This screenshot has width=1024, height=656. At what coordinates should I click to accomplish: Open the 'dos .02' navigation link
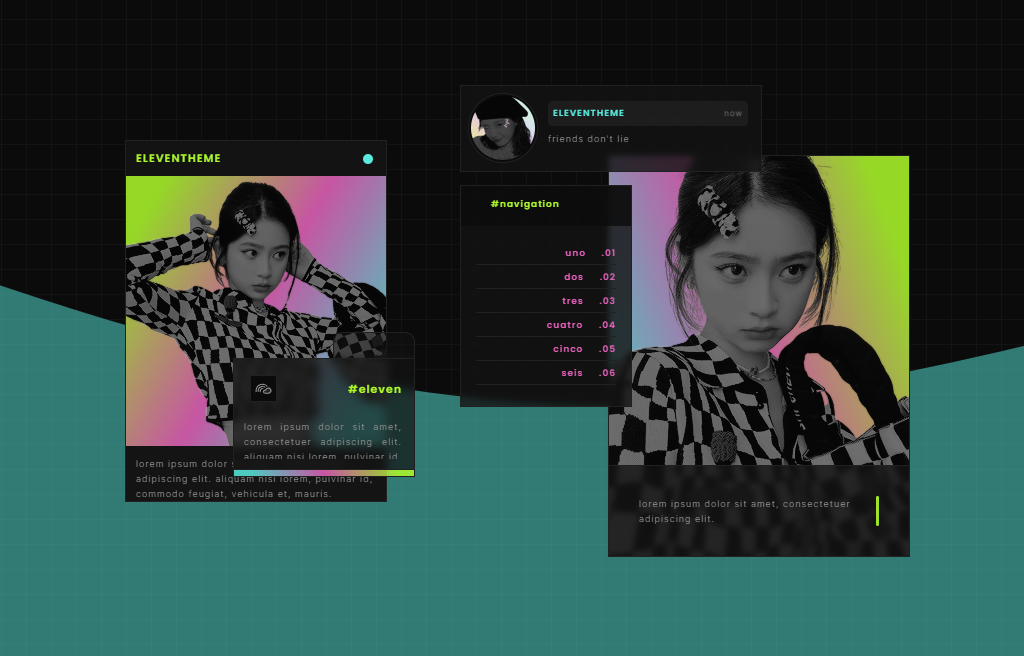click(546, 277)
